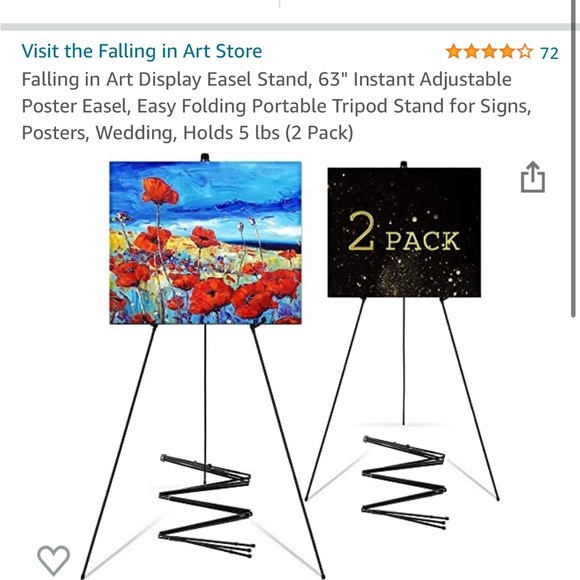Tap the poppy painting on left easel
Screen dimensions: 580x580
point(206,243)
